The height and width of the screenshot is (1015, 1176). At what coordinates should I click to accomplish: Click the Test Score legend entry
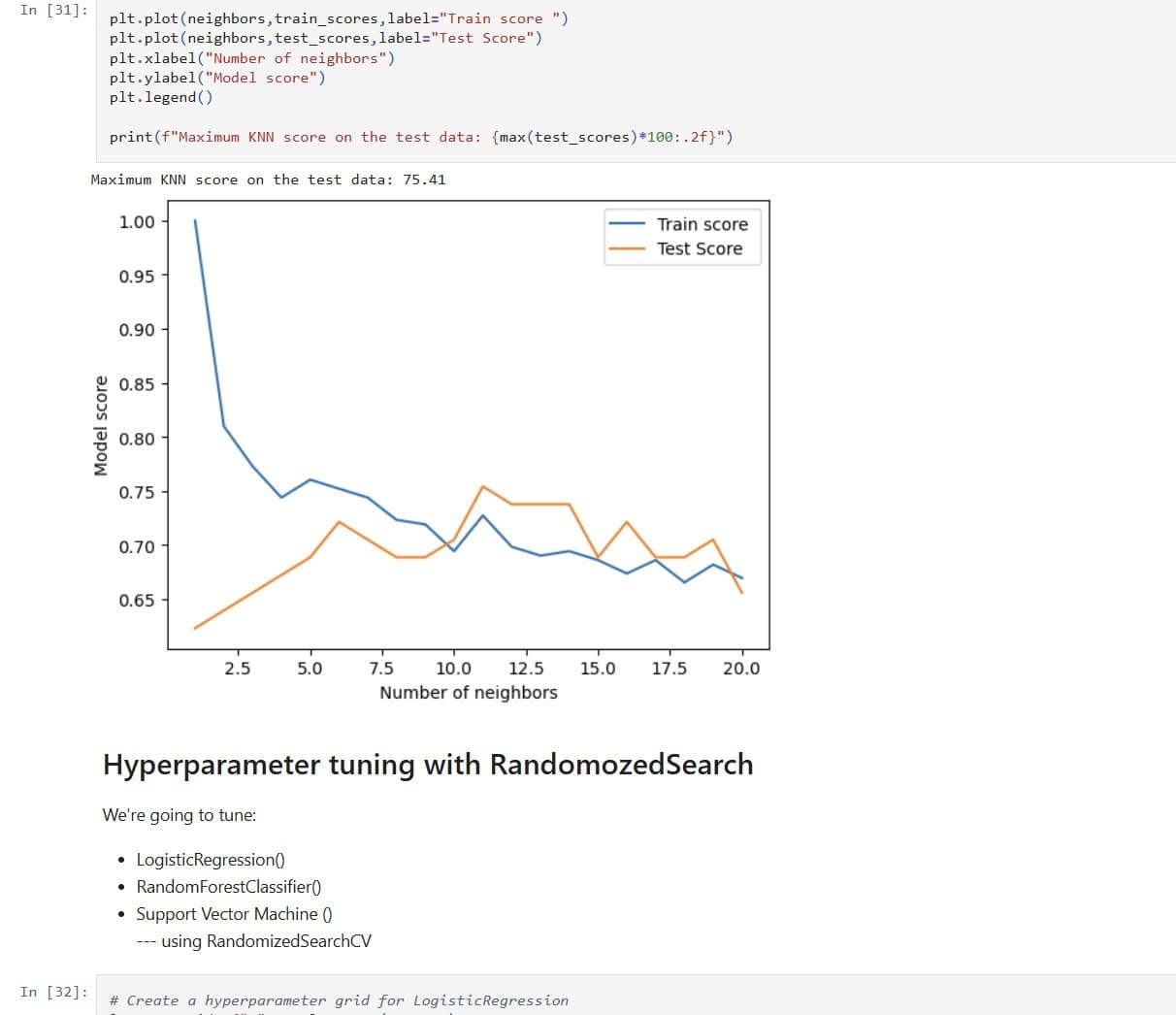pyautogui.click(x=697, y=248)
